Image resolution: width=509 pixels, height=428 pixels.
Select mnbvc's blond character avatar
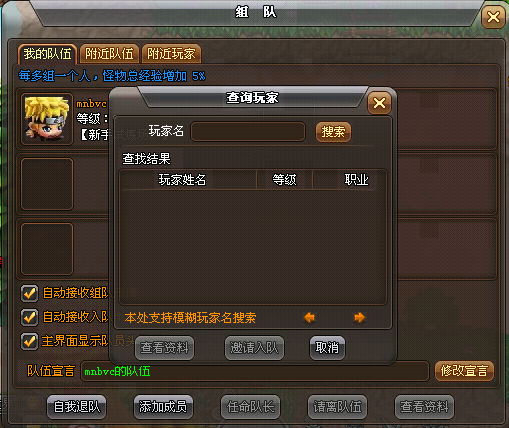(47, 119)
